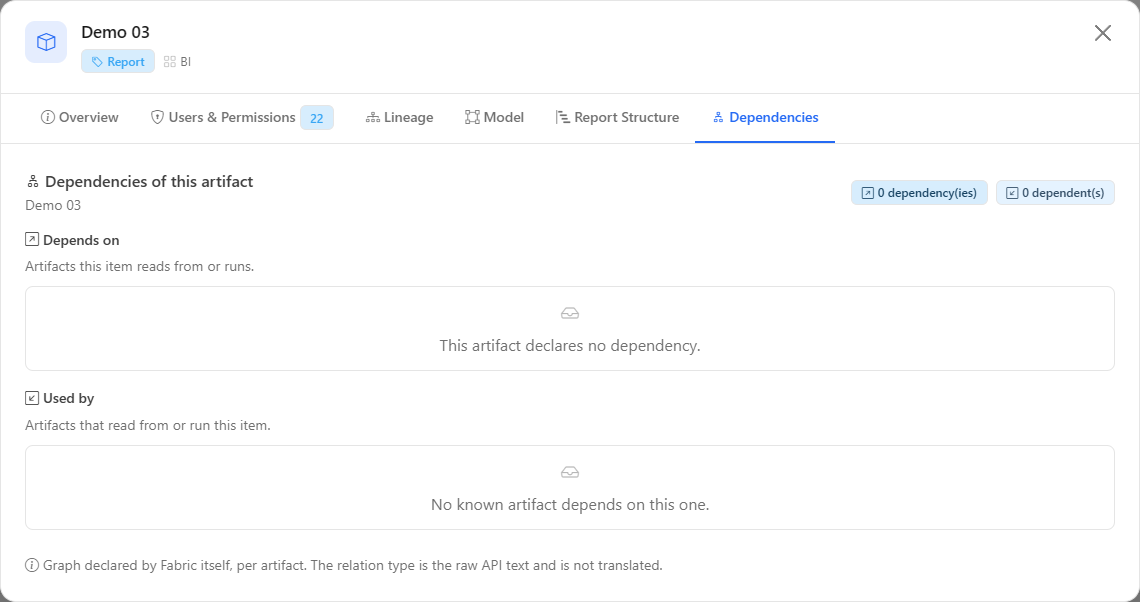Click the 0 dependency(ies) badge
The height and width of the screenshot is (602, 1140).
coord(919,193)
